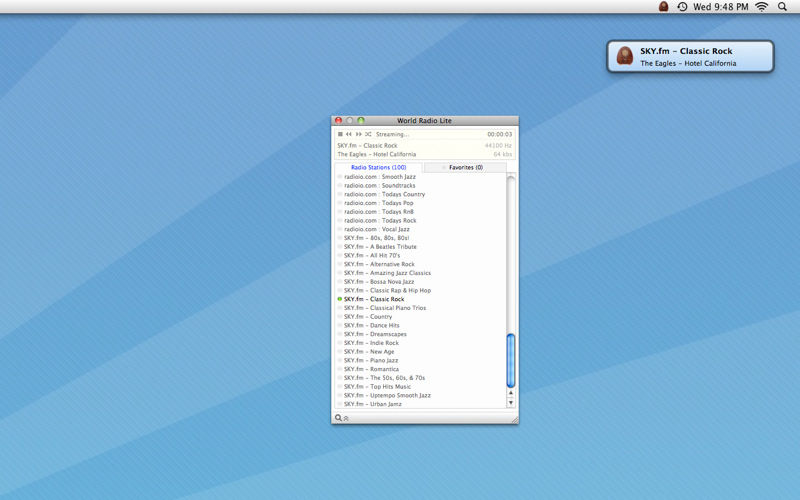The width and height of the screenshot is (800, 500).
Task: Click the scrollbar down arrow
Action: [511, 403]
